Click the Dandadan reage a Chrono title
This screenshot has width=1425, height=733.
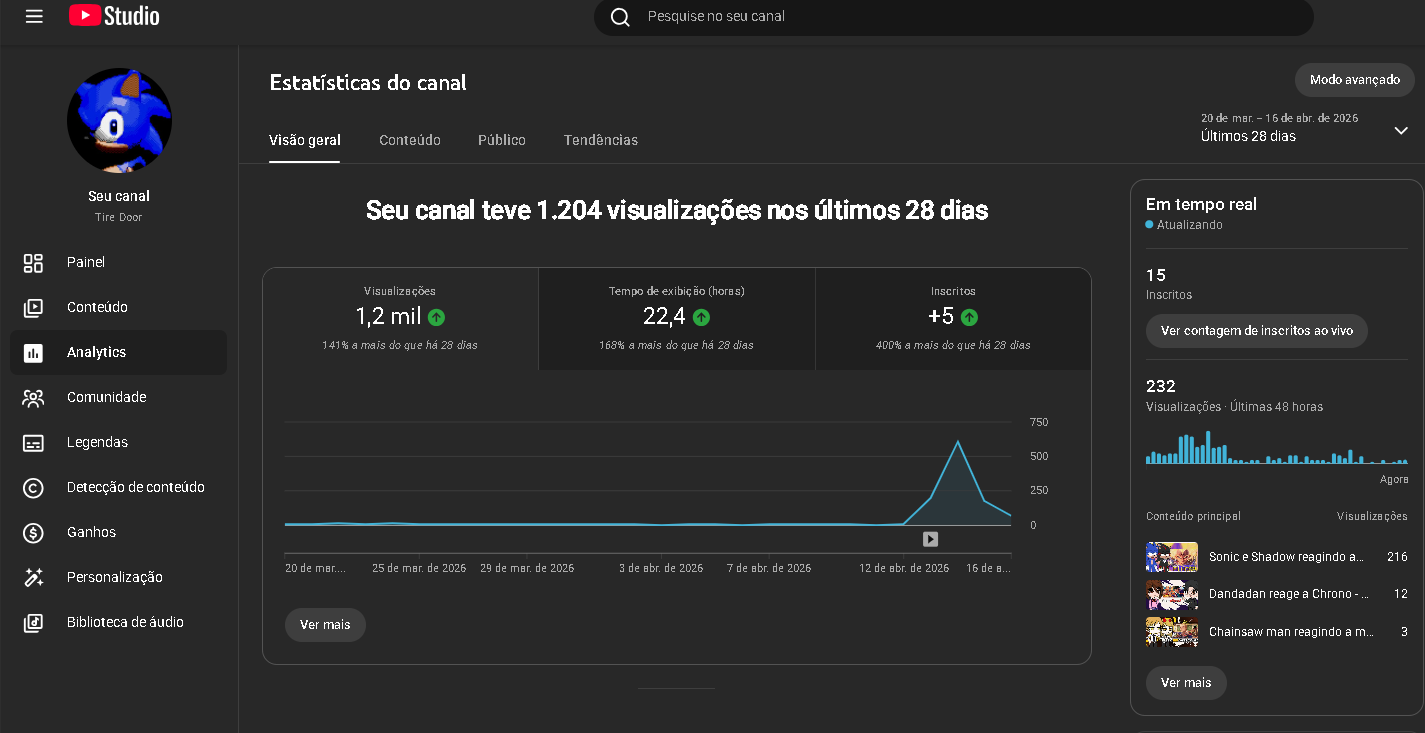(x=1289, y=594)
